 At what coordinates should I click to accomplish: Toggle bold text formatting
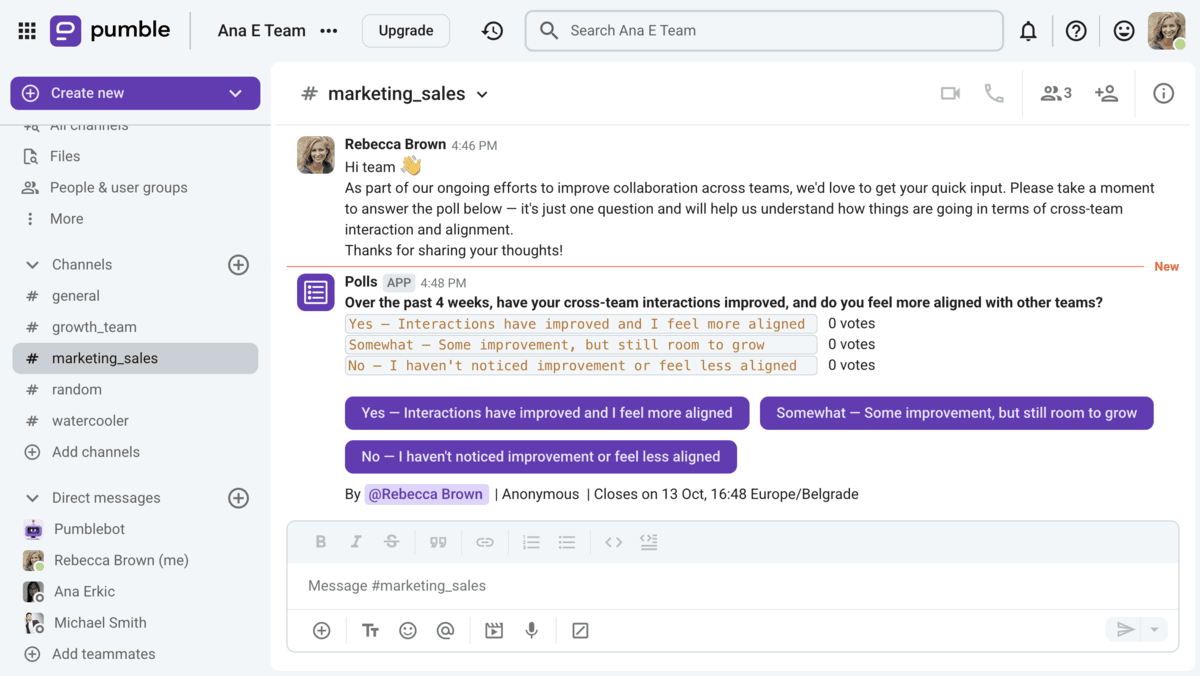coord(321,542)
